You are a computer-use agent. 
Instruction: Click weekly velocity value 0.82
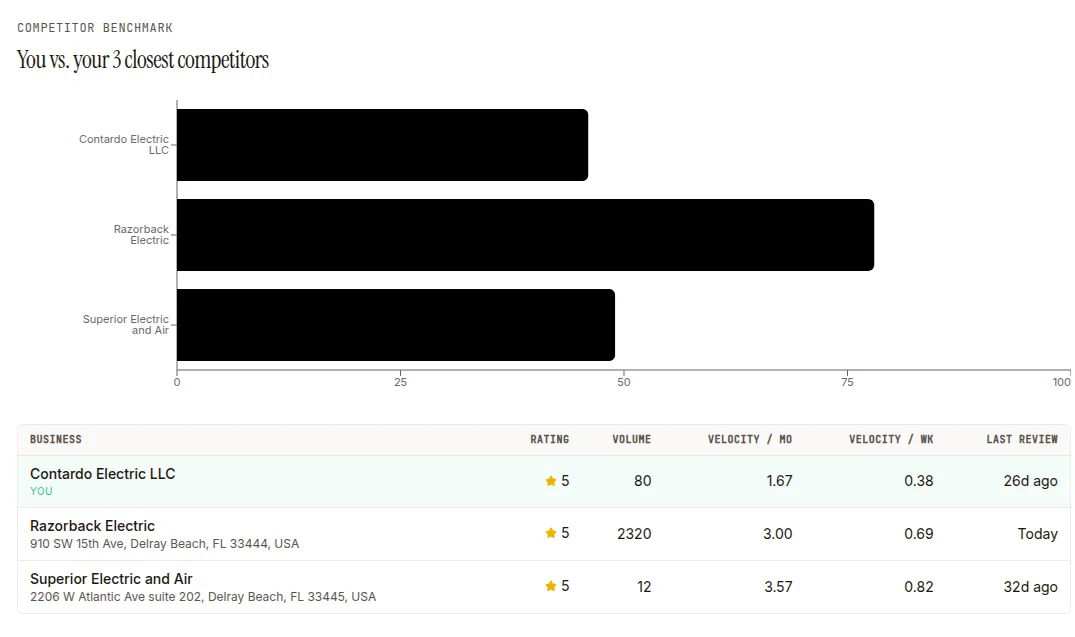click(919, 587)
